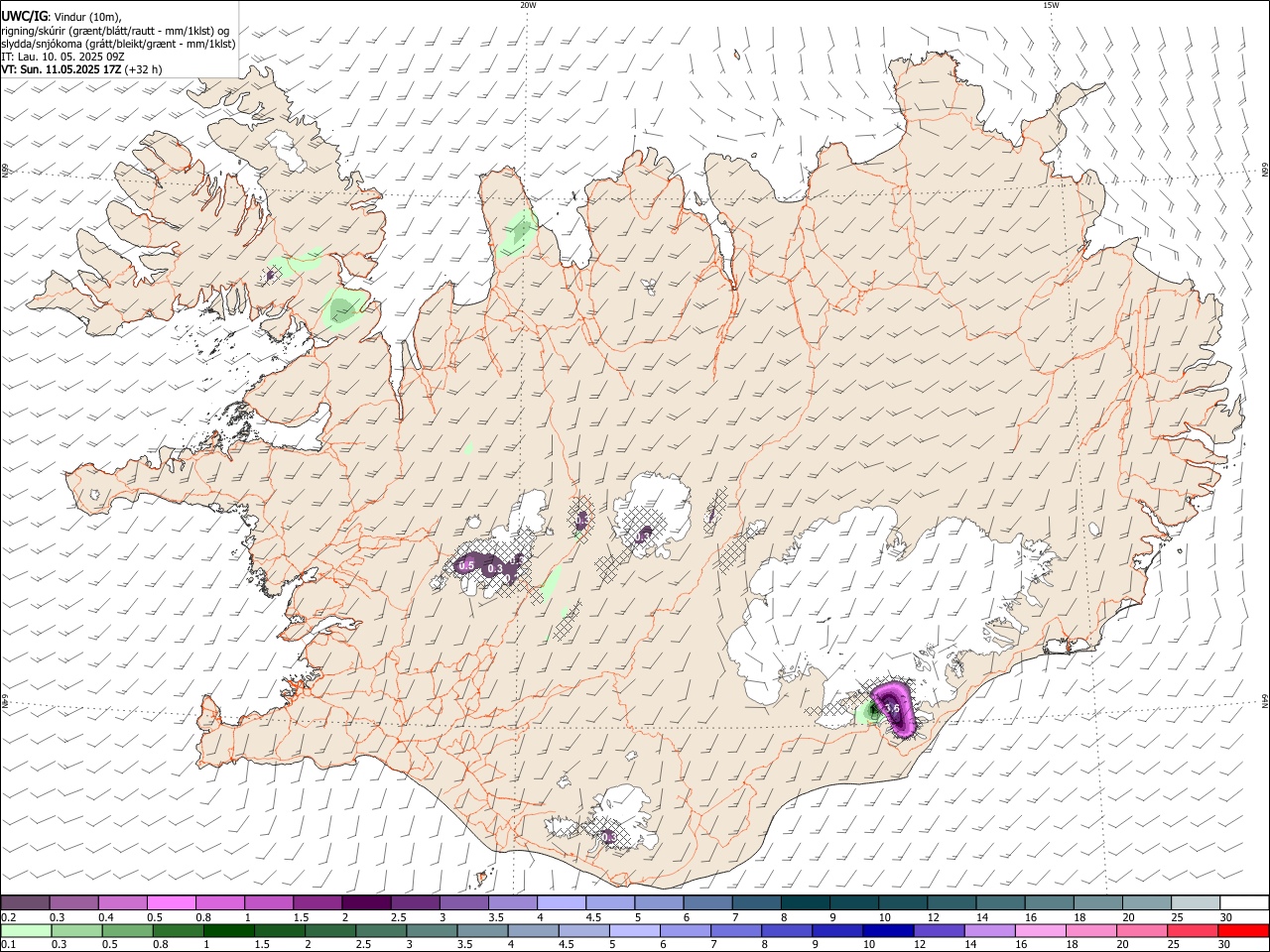Click the 'rigning/skúrir' rain legend description line
This screenshot has height=952, width=1270.
click(x=115, y=31)
